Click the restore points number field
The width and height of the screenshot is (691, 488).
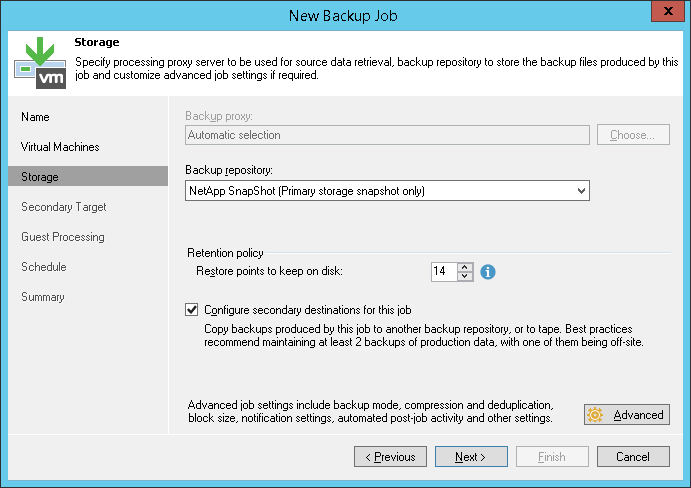point(442,271)
